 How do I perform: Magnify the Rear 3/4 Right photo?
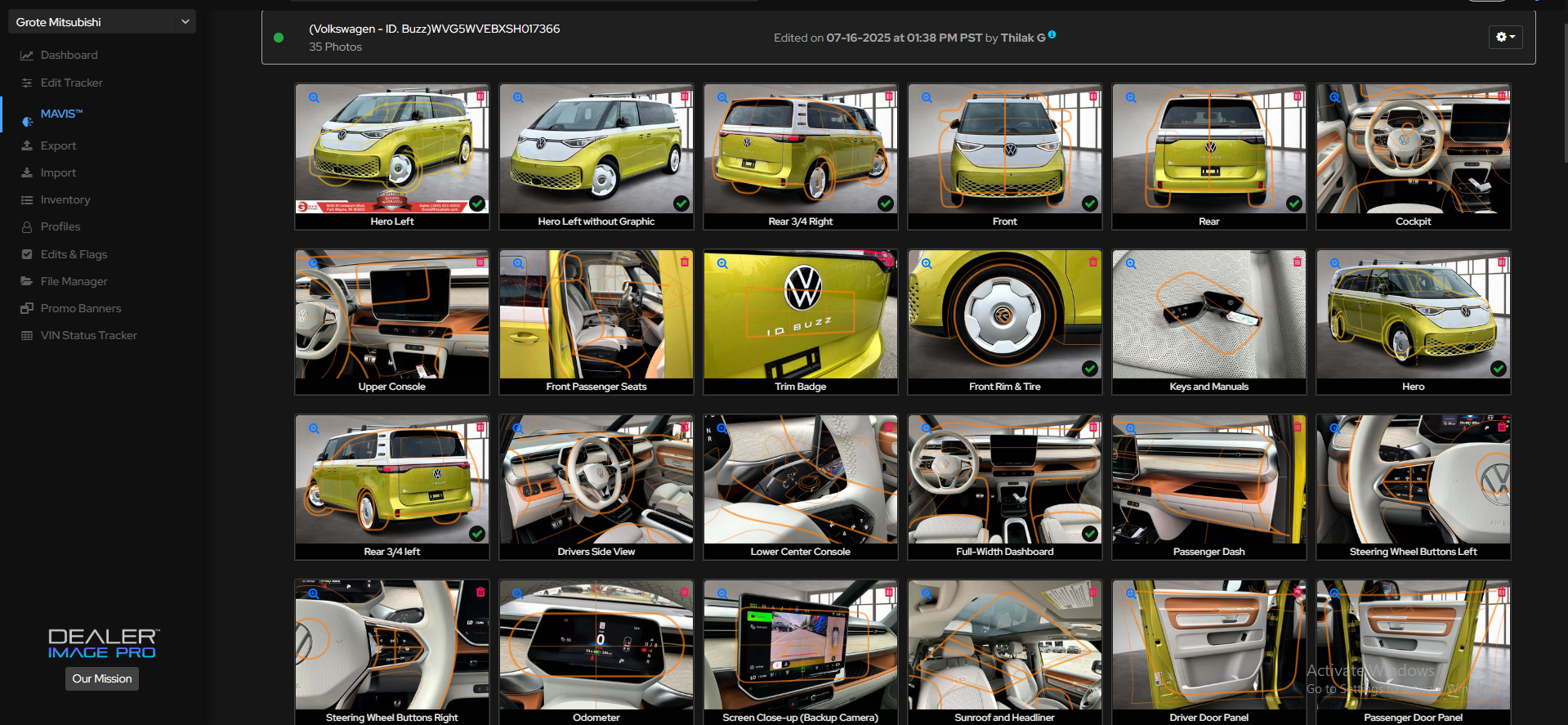coord(722,97)
